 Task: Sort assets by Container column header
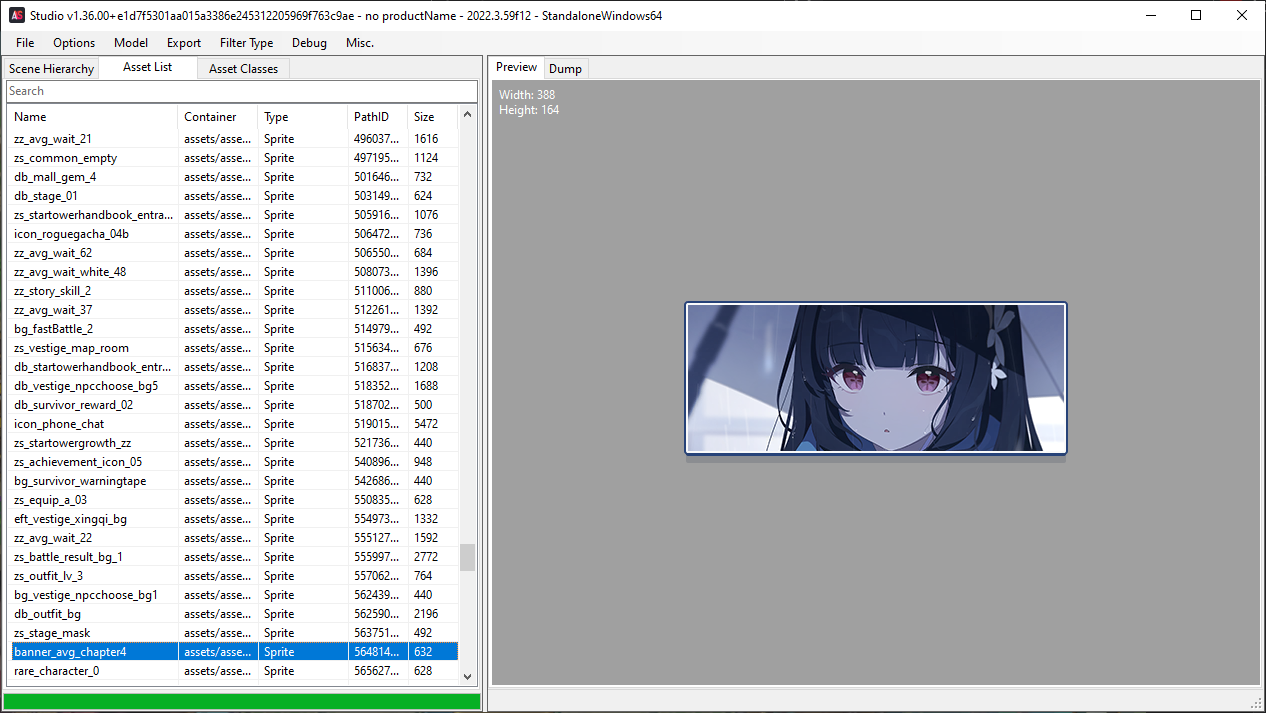click(x=218, y=117)
